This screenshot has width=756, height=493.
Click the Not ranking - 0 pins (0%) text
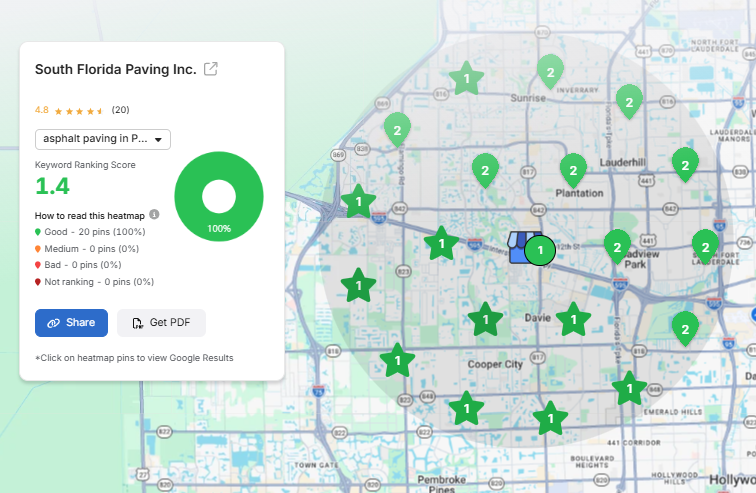tap(99, 281)
